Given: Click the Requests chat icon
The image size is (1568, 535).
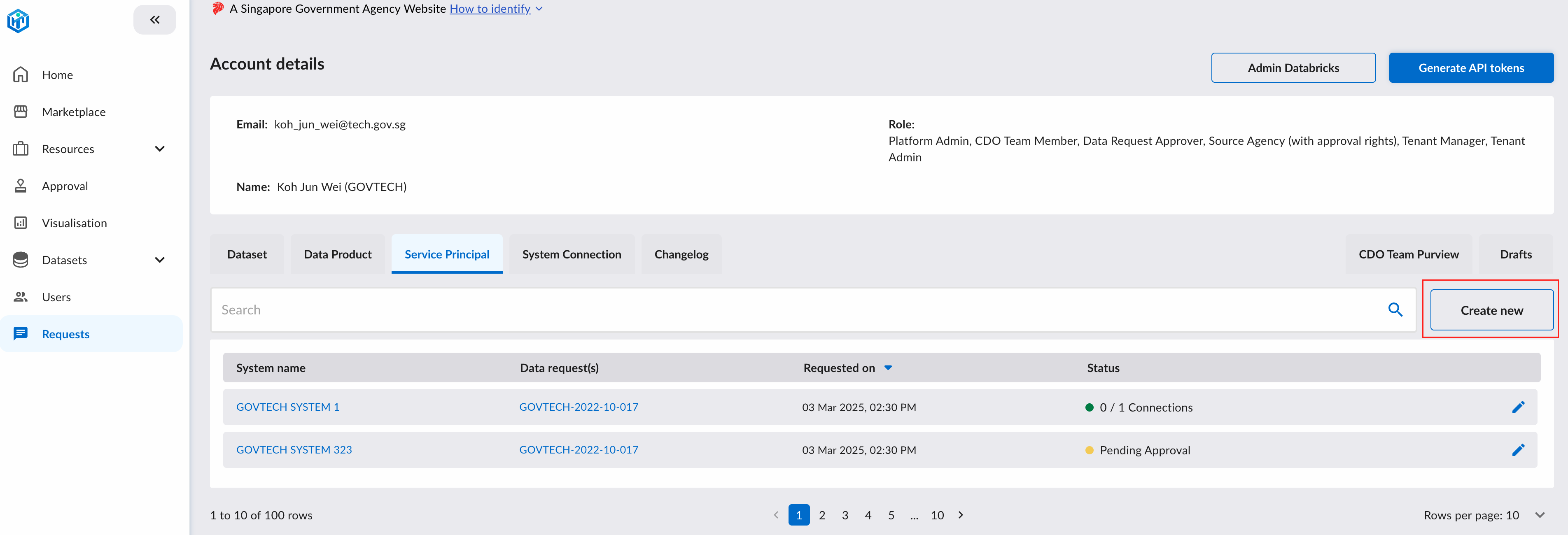Looking at the screenshot, I should click(x=21, y=333).
